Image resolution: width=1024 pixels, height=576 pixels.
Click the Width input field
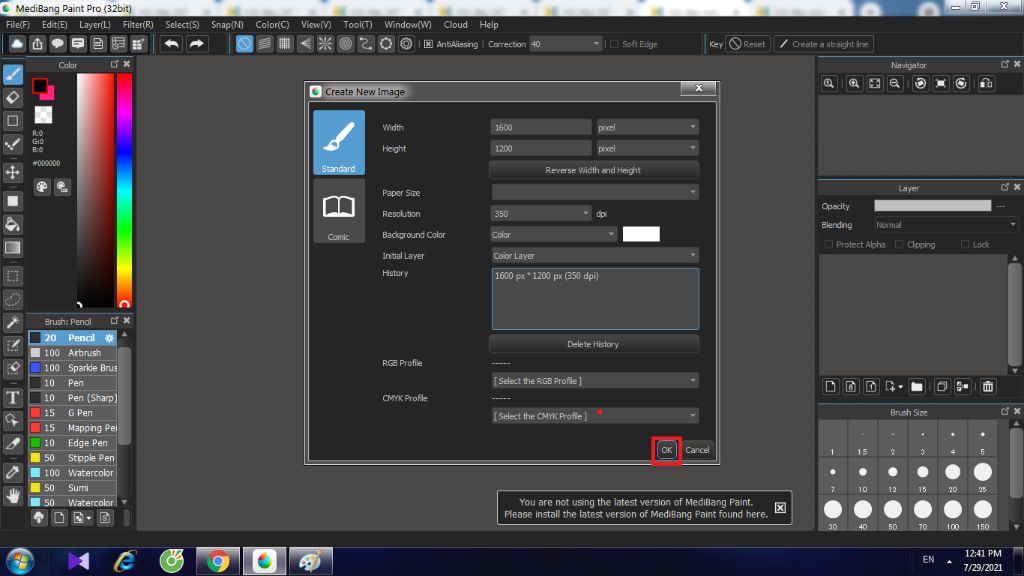(x=541, y=127)
